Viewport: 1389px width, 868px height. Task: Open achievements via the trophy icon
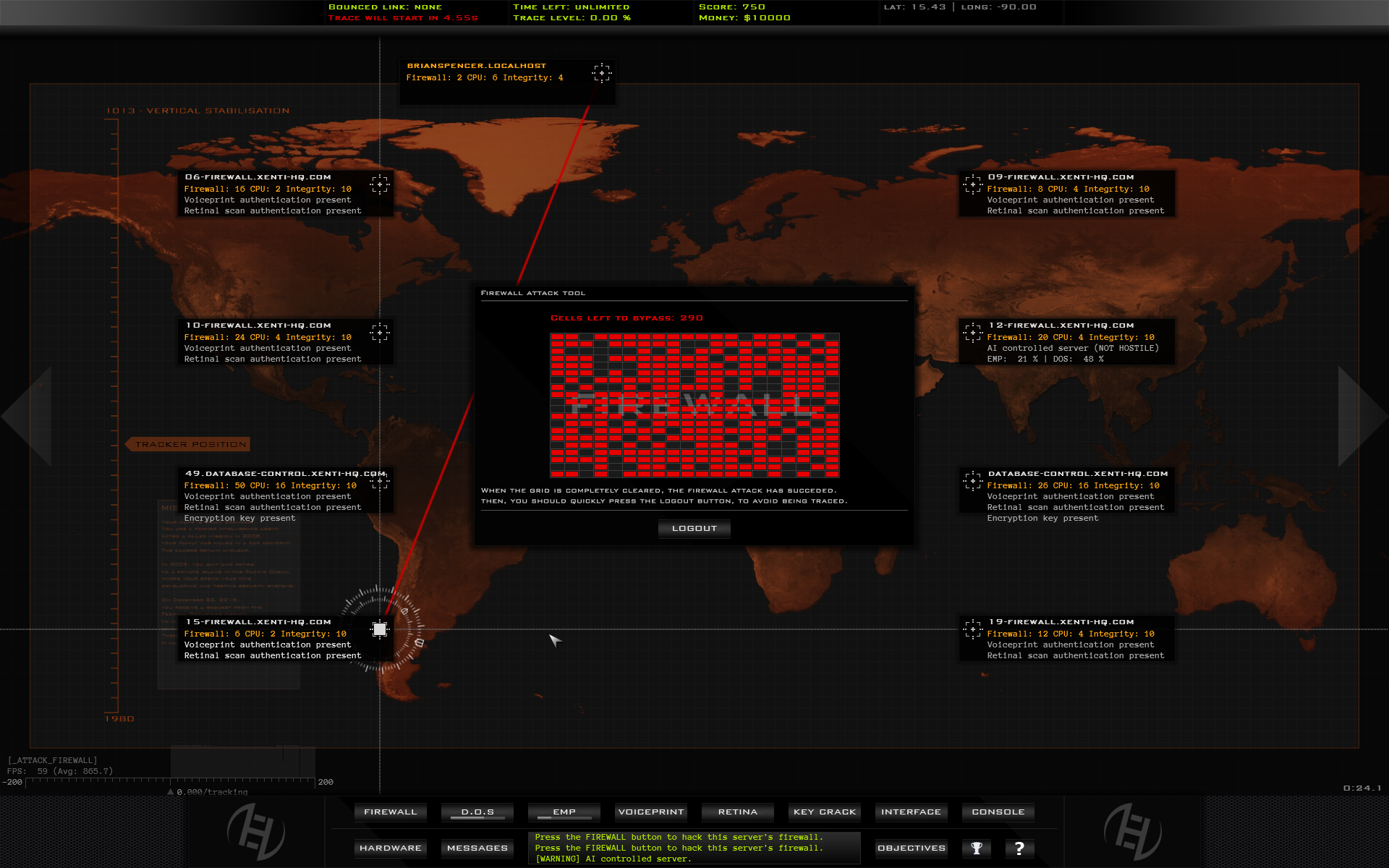click(976, 848)
